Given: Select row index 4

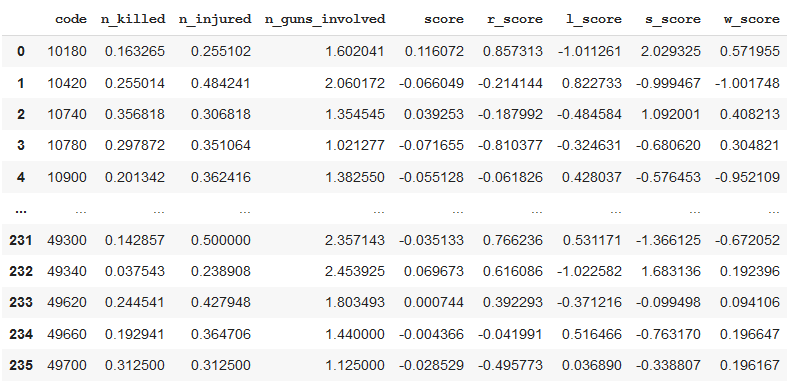Looking at the screenshot, I should pyautogui.click(x=21, y=177).
